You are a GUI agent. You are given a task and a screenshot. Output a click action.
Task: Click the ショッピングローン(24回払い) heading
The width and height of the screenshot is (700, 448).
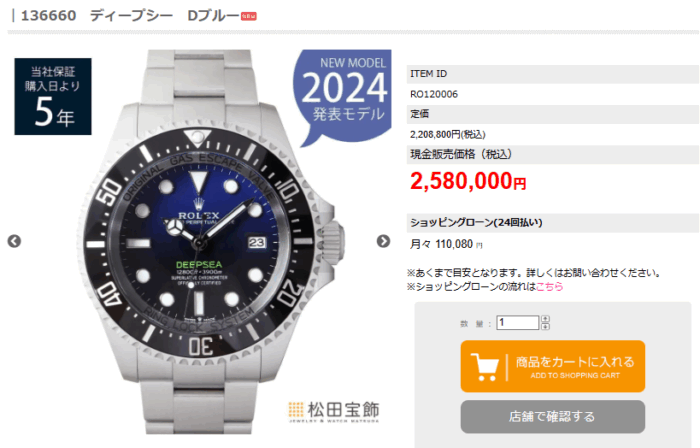[x=476, y=222]
